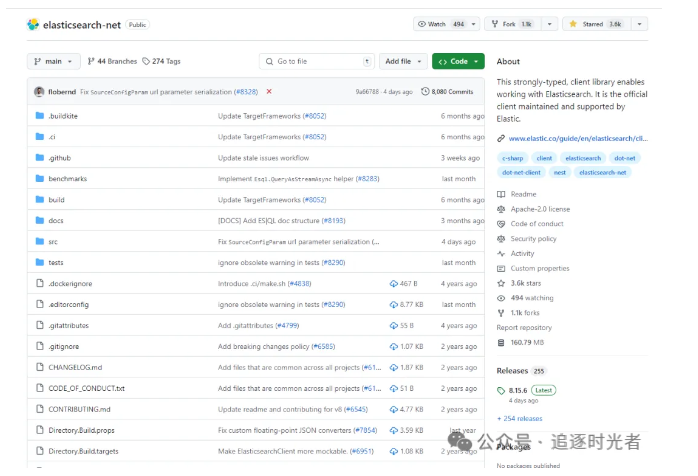
Task: Click the .dockerignore file icon
Action: (x=40, y=283)
